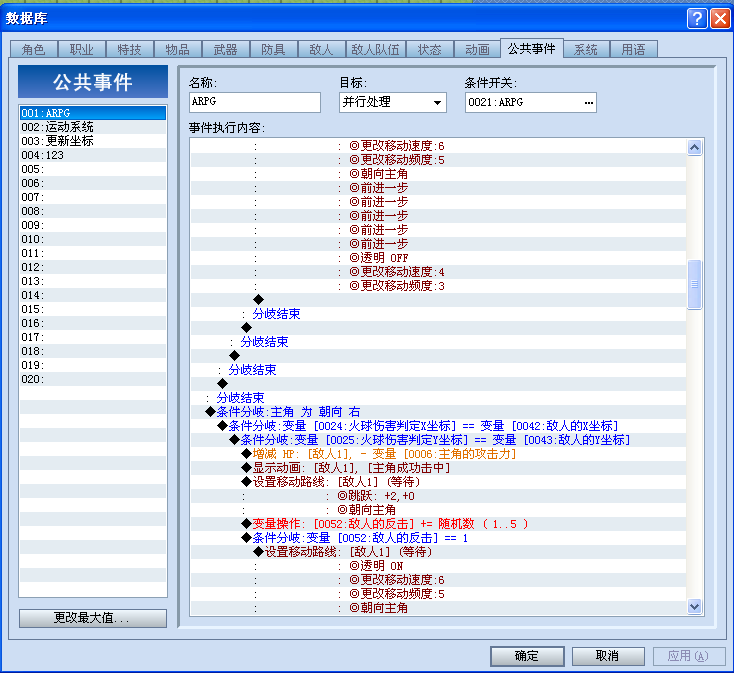Switch to the 敌人队伍 tab
Image resolution: width=734 pixels, height=673 pixels.
pos(375,49)
